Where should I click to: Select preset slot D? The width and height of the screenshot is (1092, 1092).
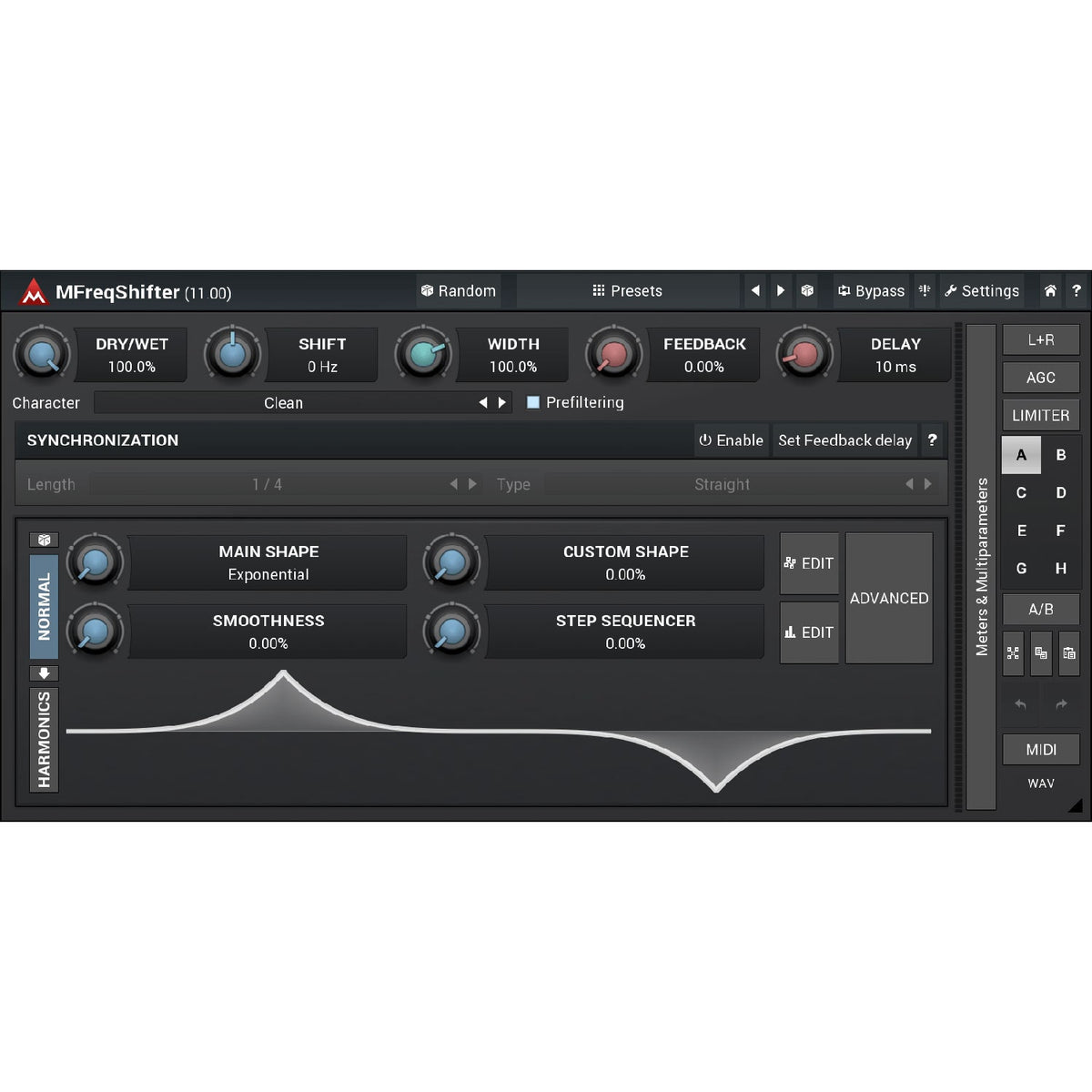1061,493
